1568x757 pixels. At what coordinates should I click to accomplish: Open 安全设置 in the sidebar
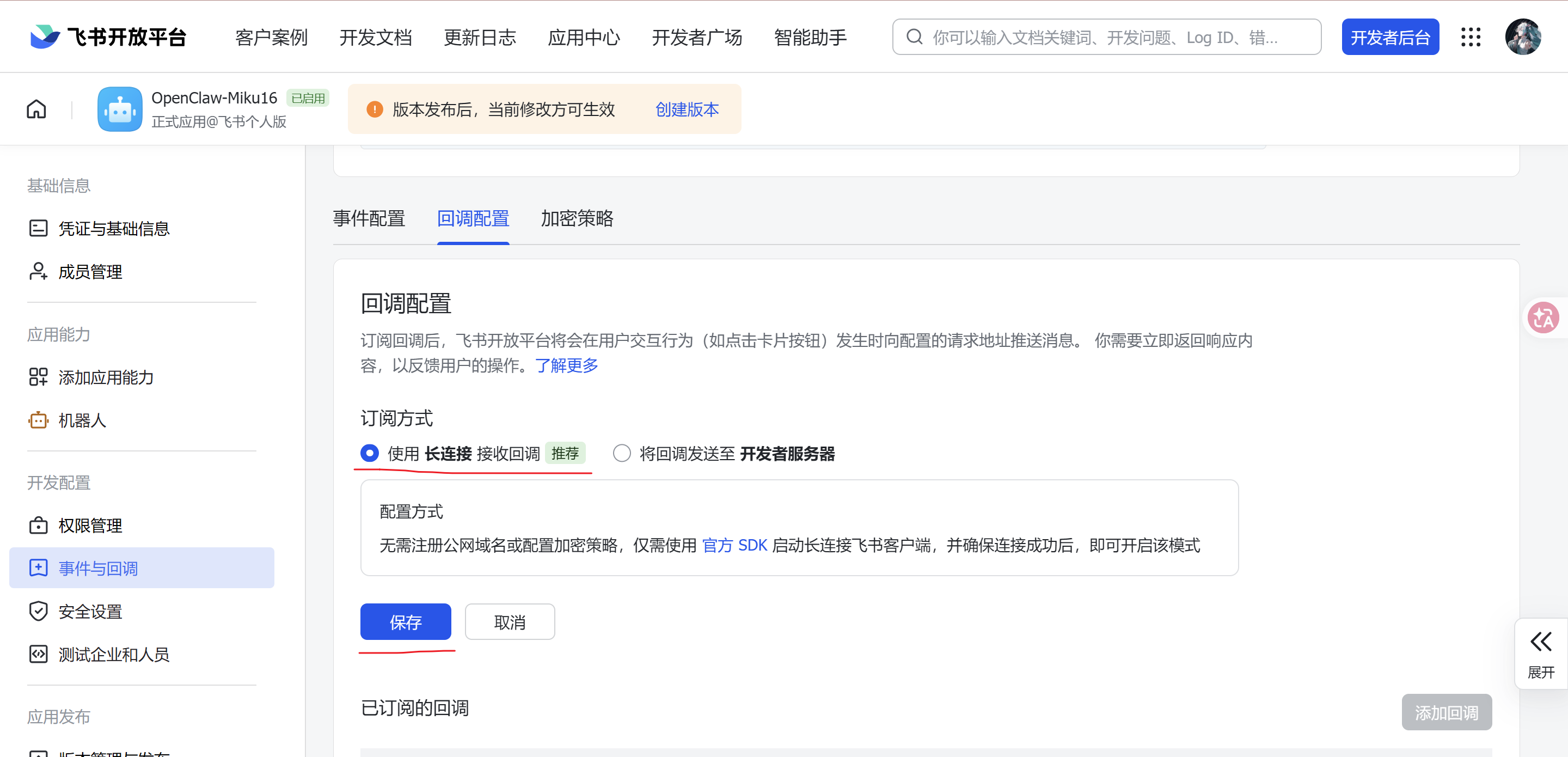(x=90, y=611)
